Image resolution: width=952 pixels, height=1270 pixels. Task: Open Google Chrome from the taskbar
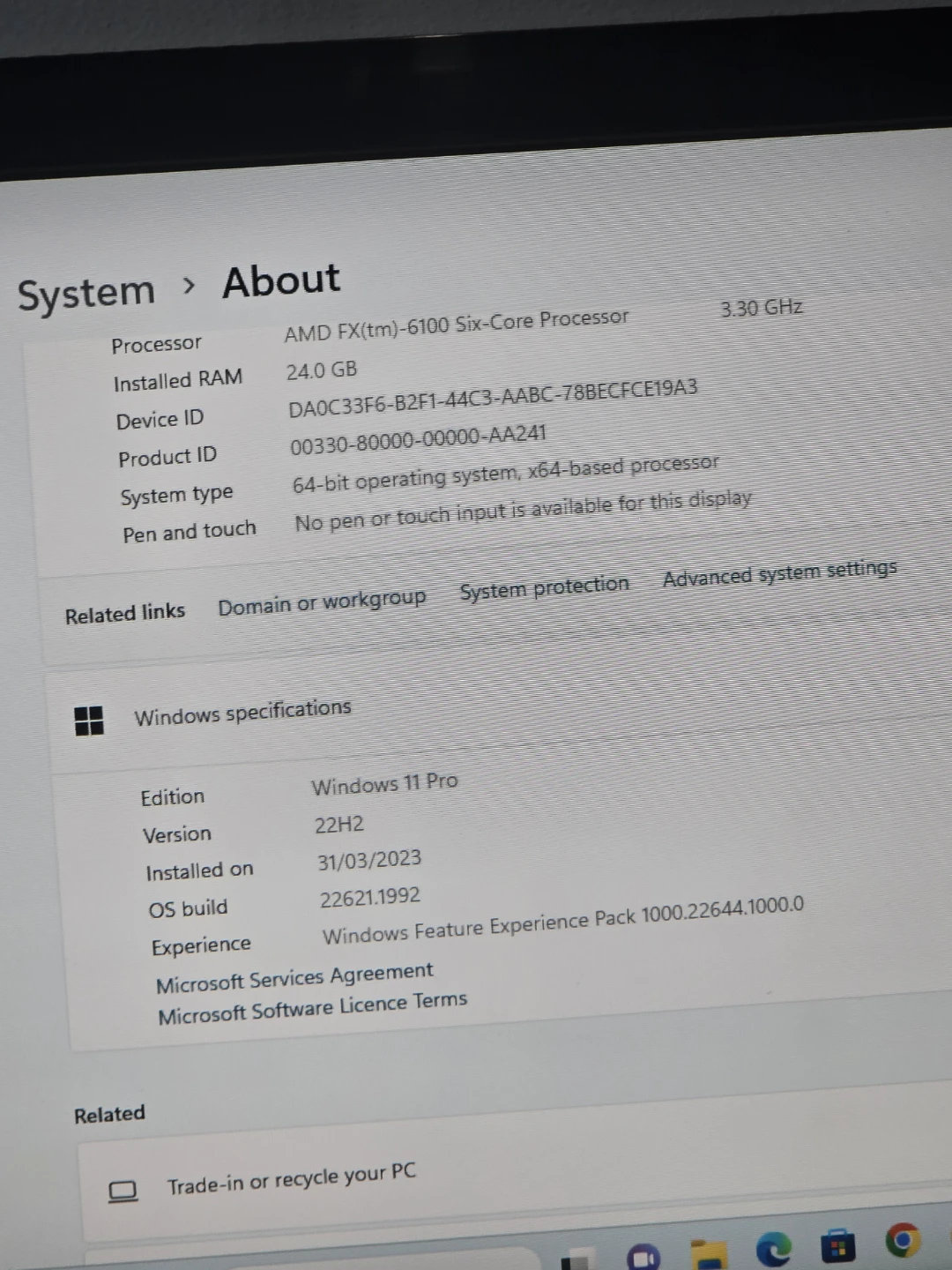[902, 1241]
